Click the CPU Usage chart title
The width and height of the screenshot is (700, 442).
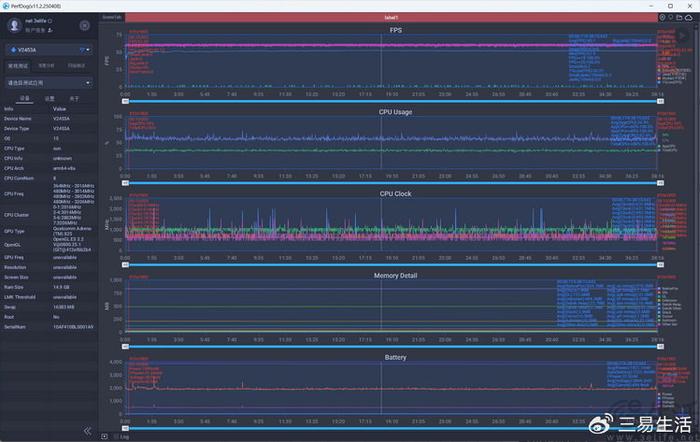pos(396,112)
